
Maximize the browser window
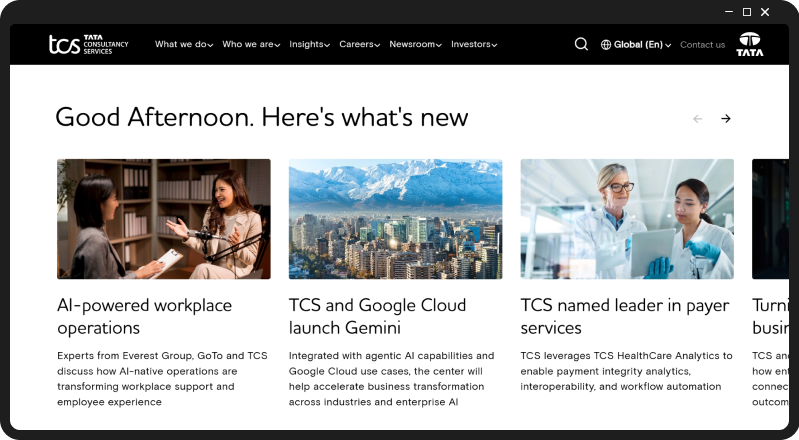[x=747, y=12]
